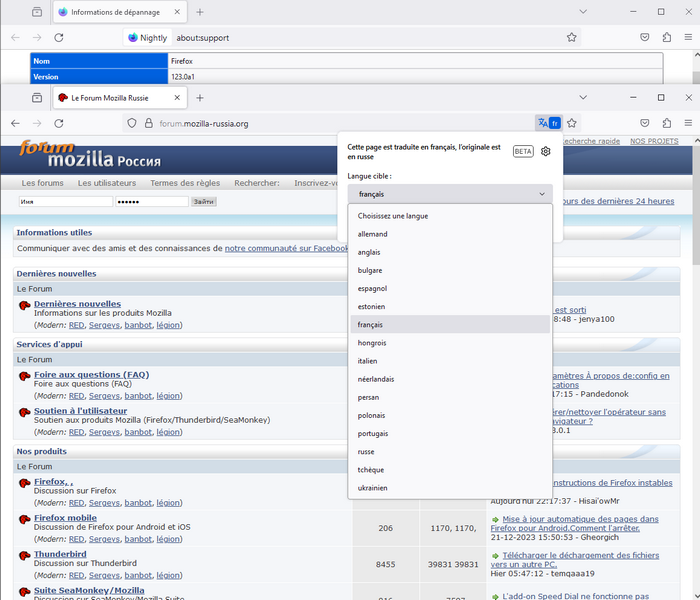The width and height of the screenshot is (700, 600).
Task: Close the Informations de dépannage tab
Action: (177, 12)
